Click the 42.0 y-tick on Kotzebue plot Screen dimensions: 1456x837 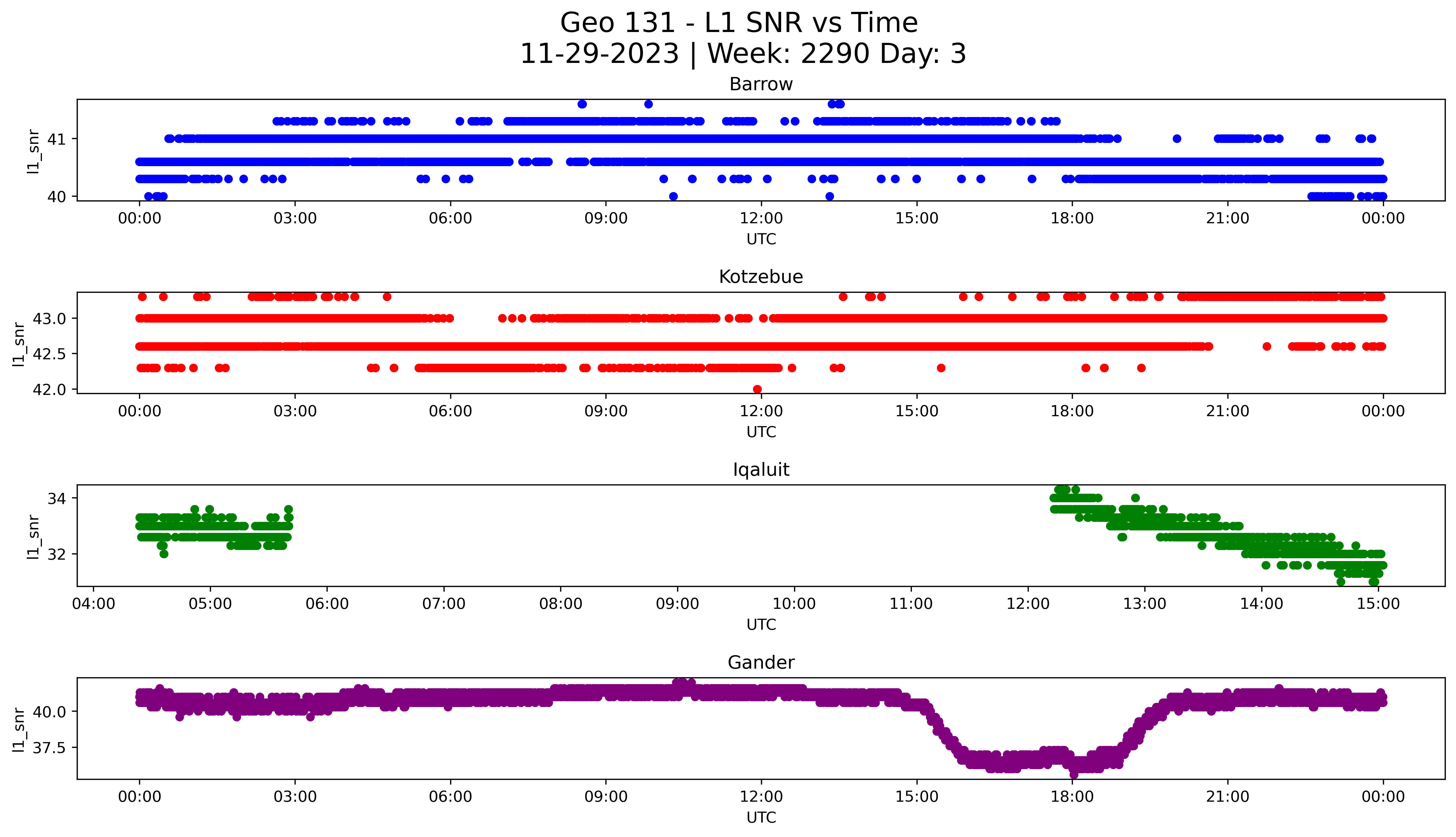pos(49,389)
